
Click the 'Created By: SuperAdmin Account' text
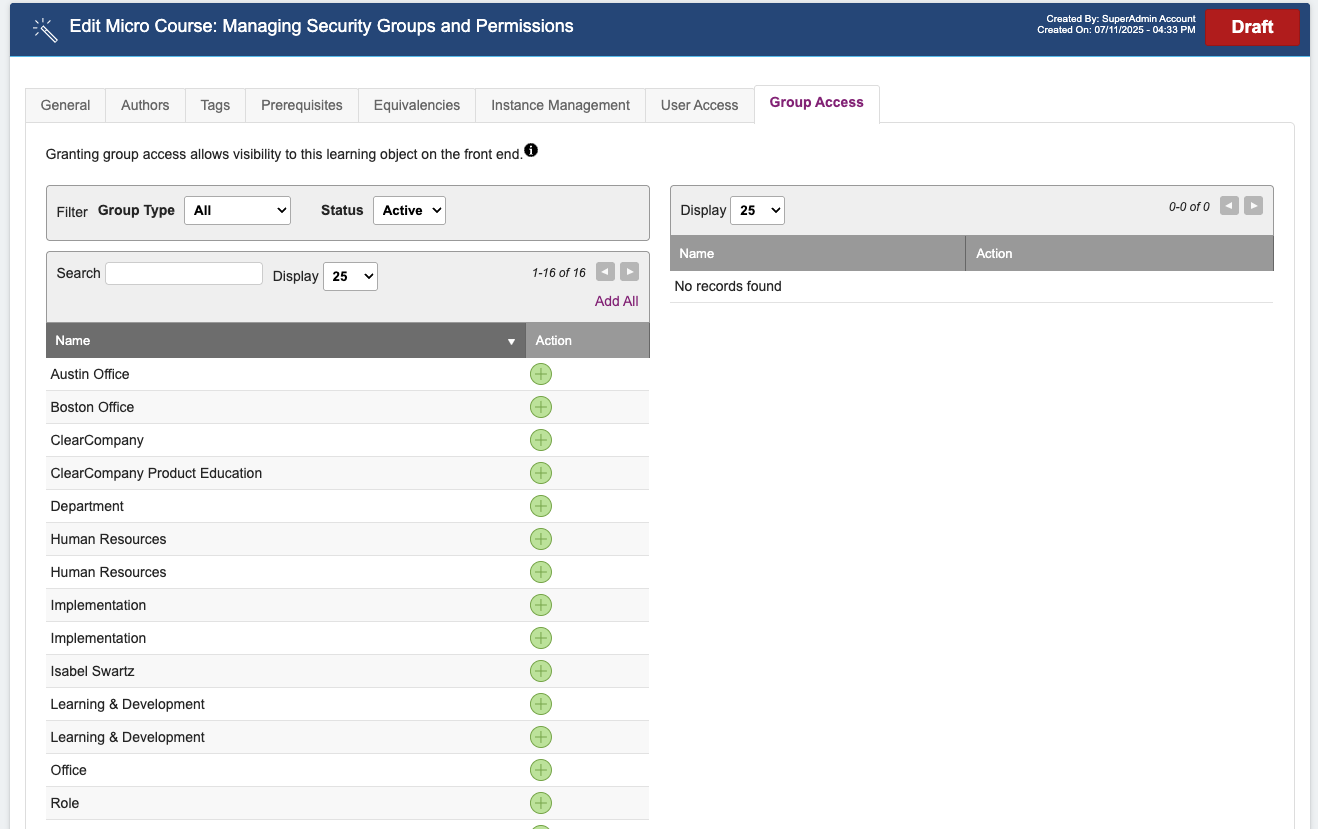[x=1121, y=19]
